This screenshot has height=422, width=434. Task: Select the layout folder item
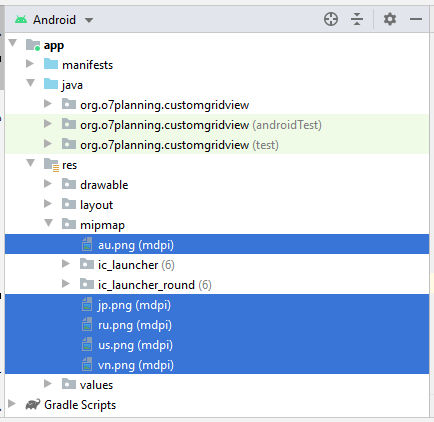tap(96, 205)
